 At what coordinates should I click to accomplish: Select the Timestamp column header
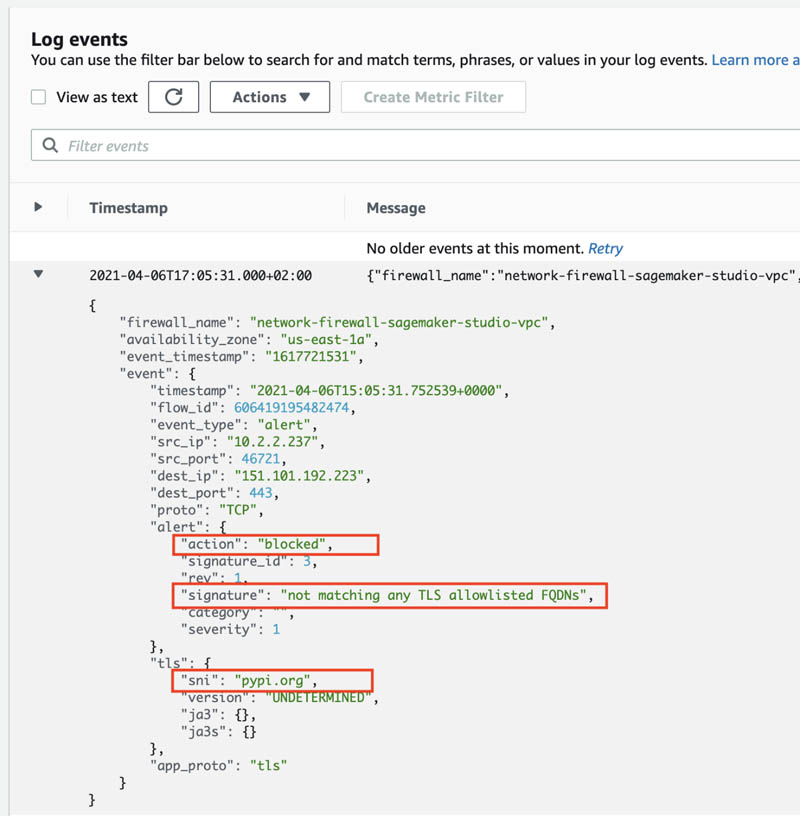[129, 208]
